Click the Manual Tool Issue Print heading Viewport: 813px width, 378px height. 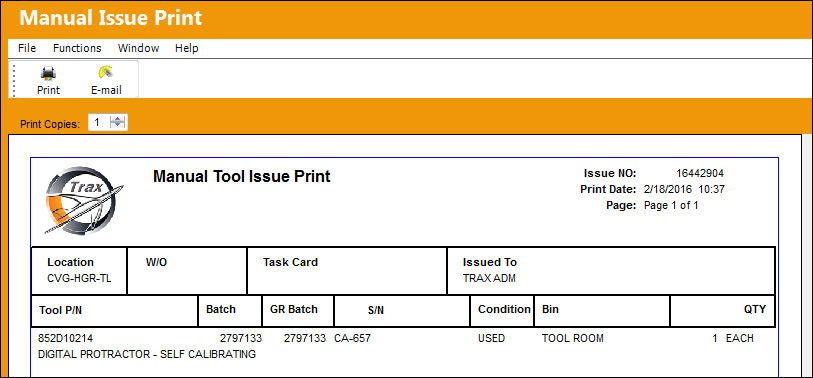point(242,176)
